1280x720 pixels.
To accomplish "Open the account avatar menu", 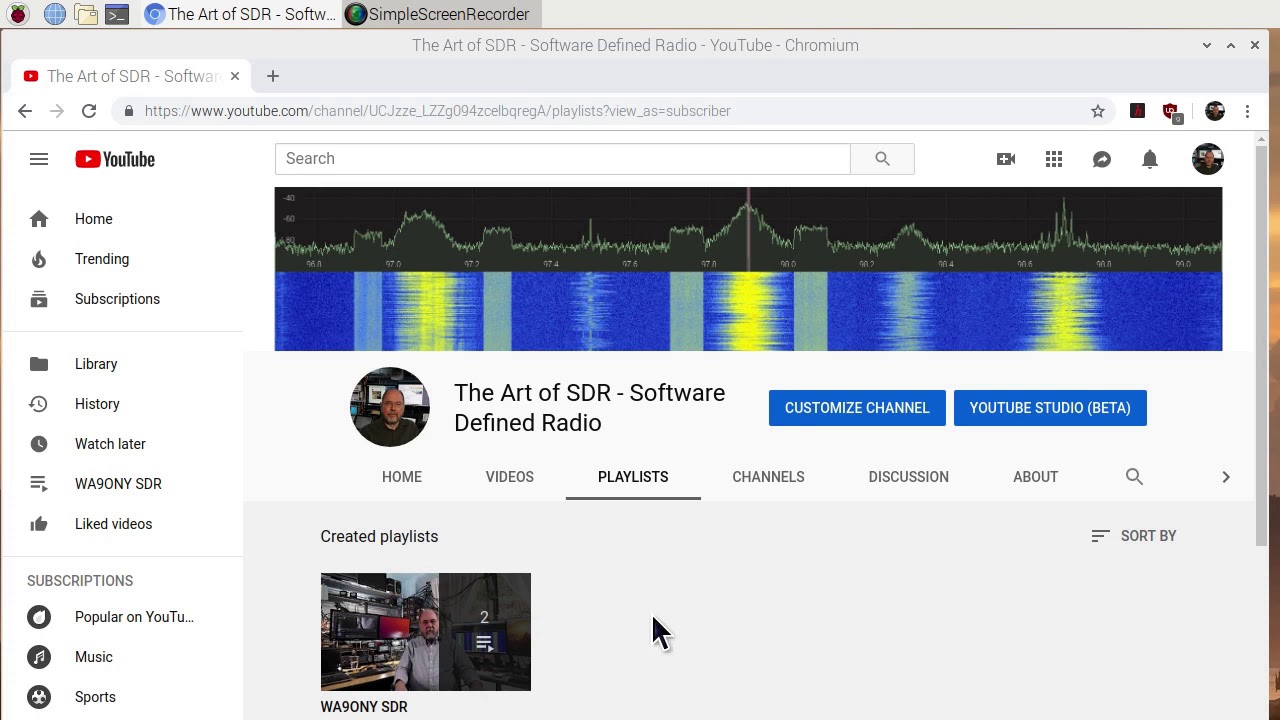I will (1208, 159).
